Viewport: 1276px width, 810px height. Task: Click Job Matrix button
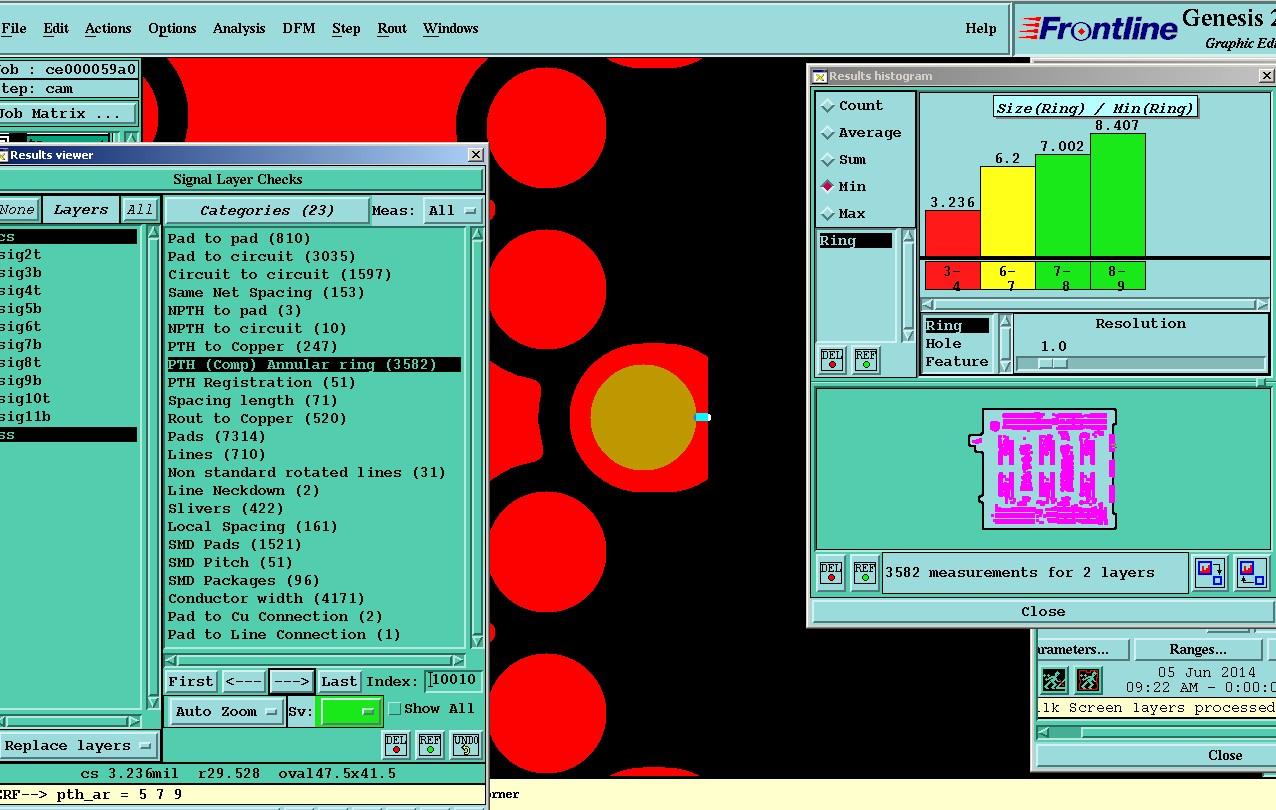click(67, 113)
